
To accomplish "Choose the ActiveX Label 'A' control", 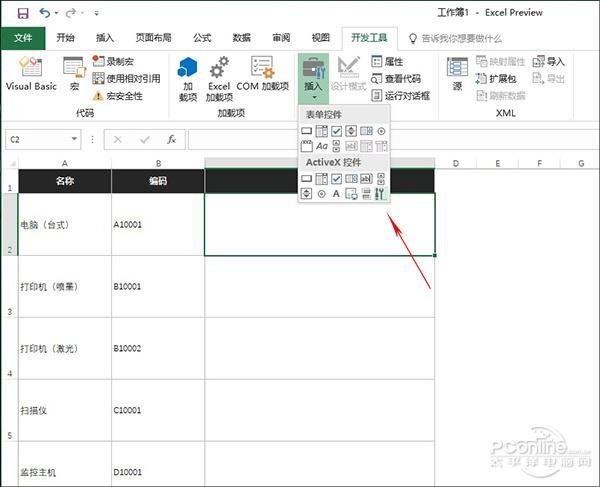I will (x=336, y=194).
